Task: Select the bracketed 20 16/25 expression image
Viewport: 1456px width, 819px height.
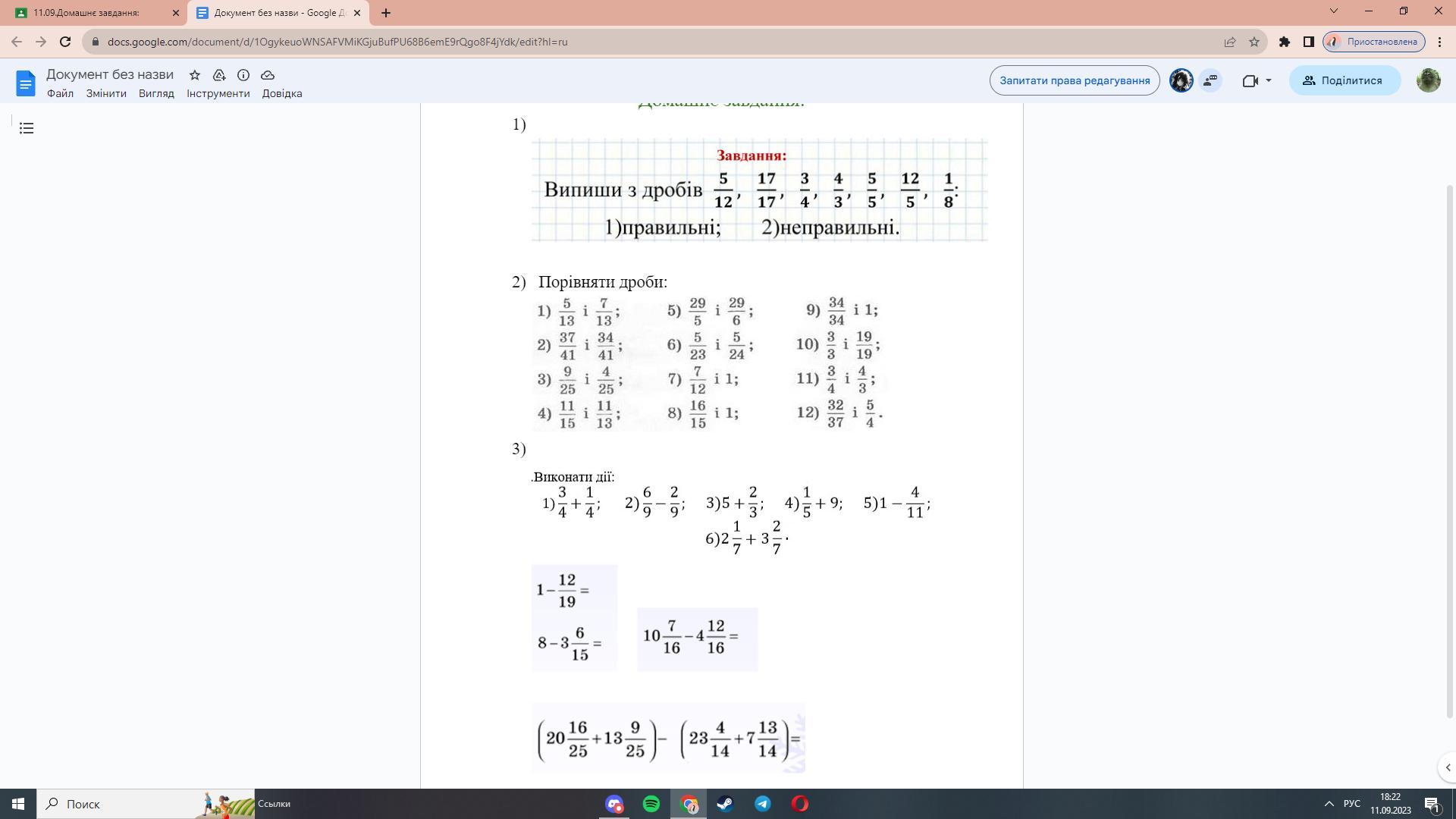Action: (668, 739)
